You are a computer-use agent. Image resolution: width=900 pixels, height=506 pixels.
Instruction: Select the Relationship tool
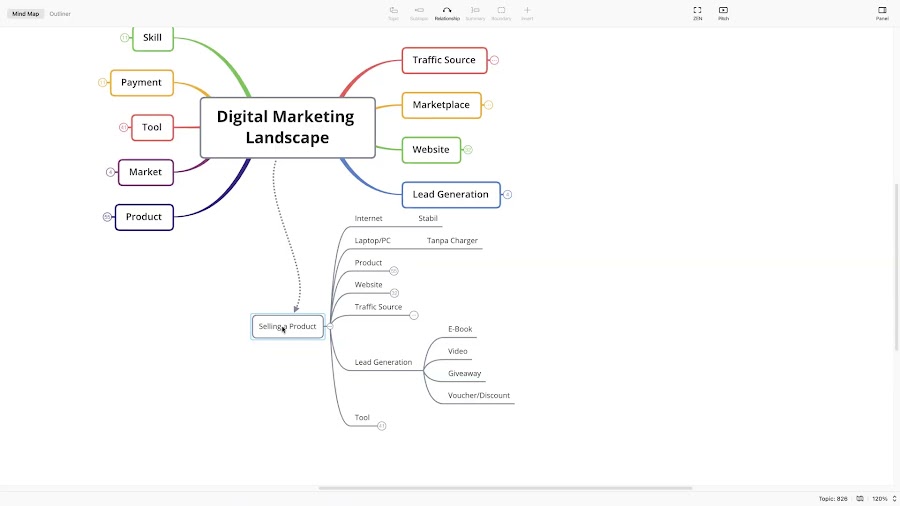pyautogui.click(x=447, y=13)
